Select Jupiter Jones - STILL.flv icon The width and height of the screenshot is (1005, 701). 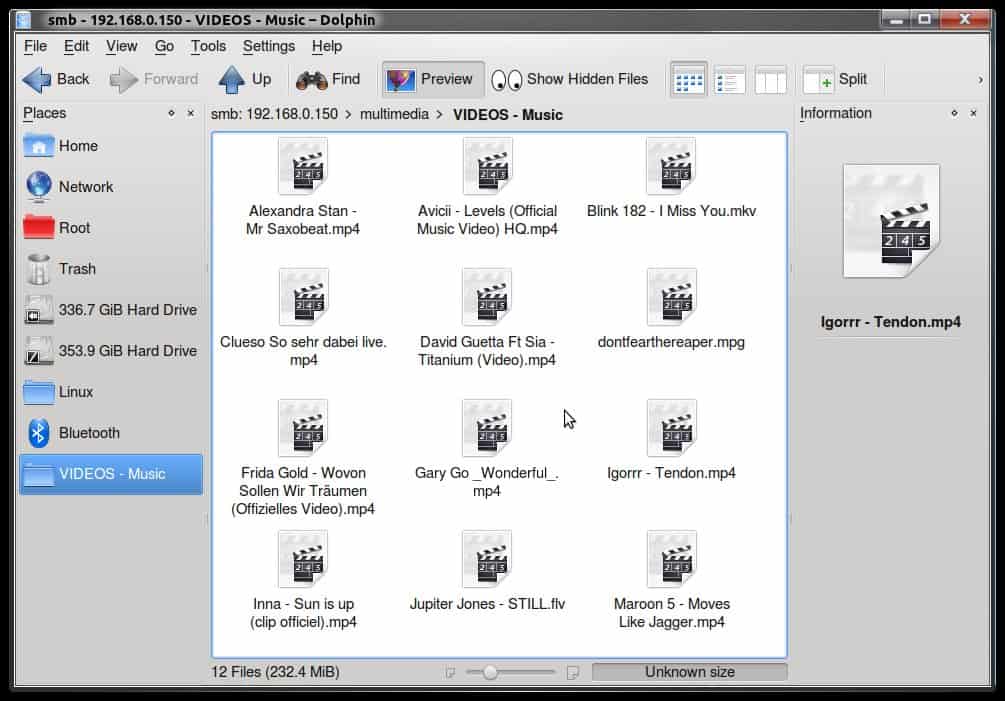pyautogui.click(x=487, y=559)
